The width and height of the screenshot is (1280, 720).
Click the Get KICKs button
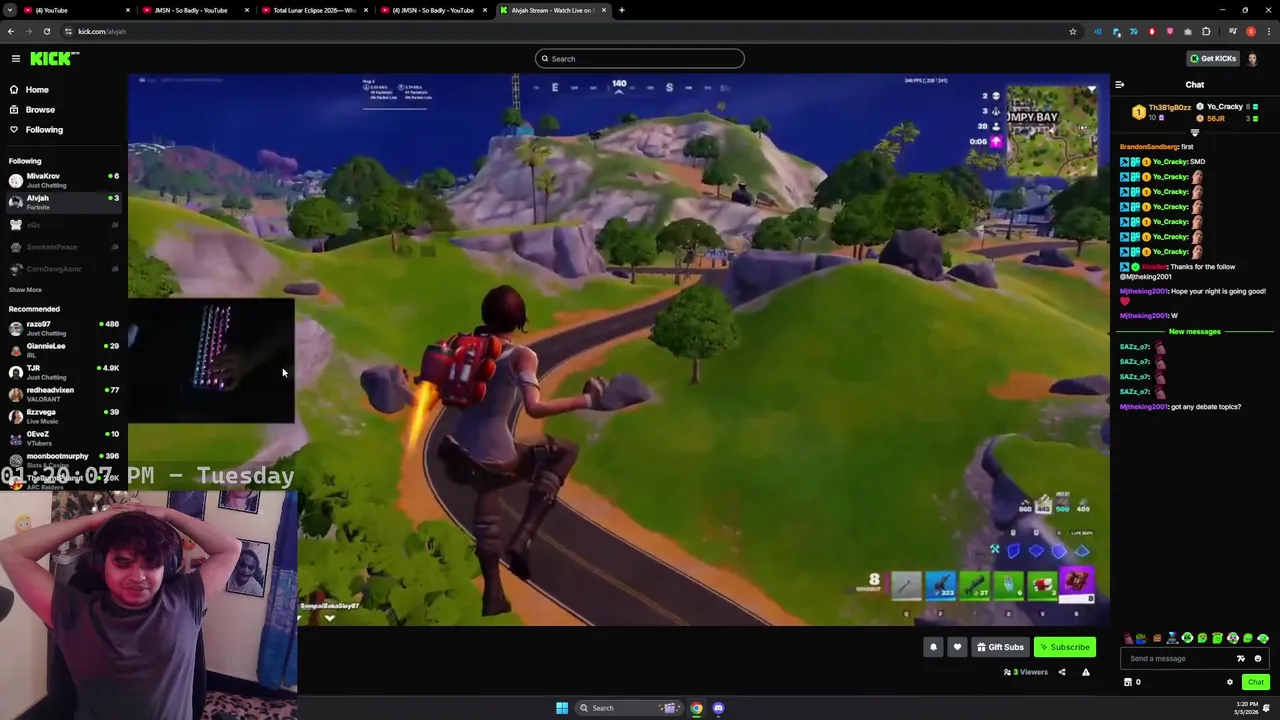tap(1212, 58)
